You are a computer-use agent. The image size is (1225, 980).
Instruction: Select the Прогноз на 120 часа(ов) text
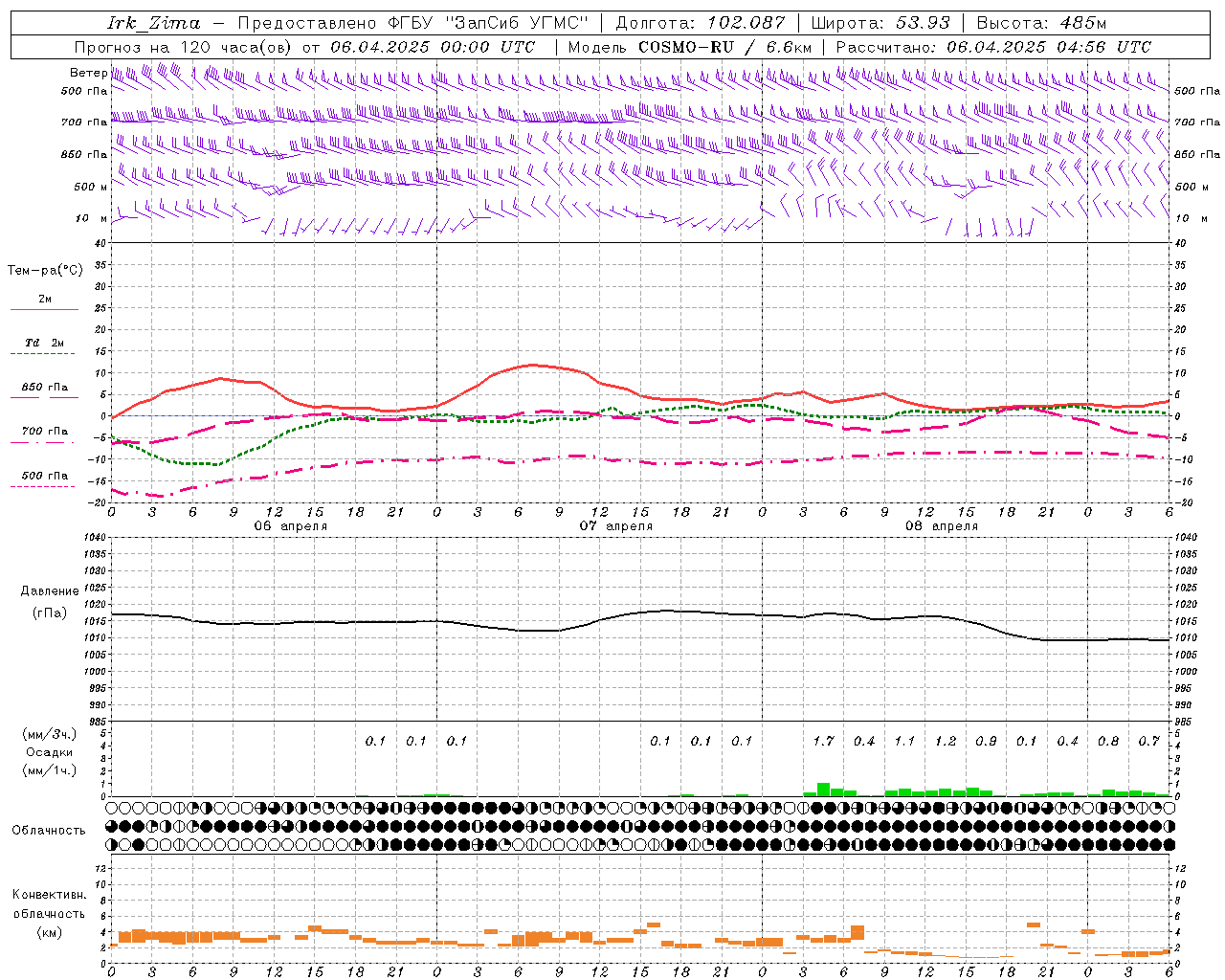point(184,47)
